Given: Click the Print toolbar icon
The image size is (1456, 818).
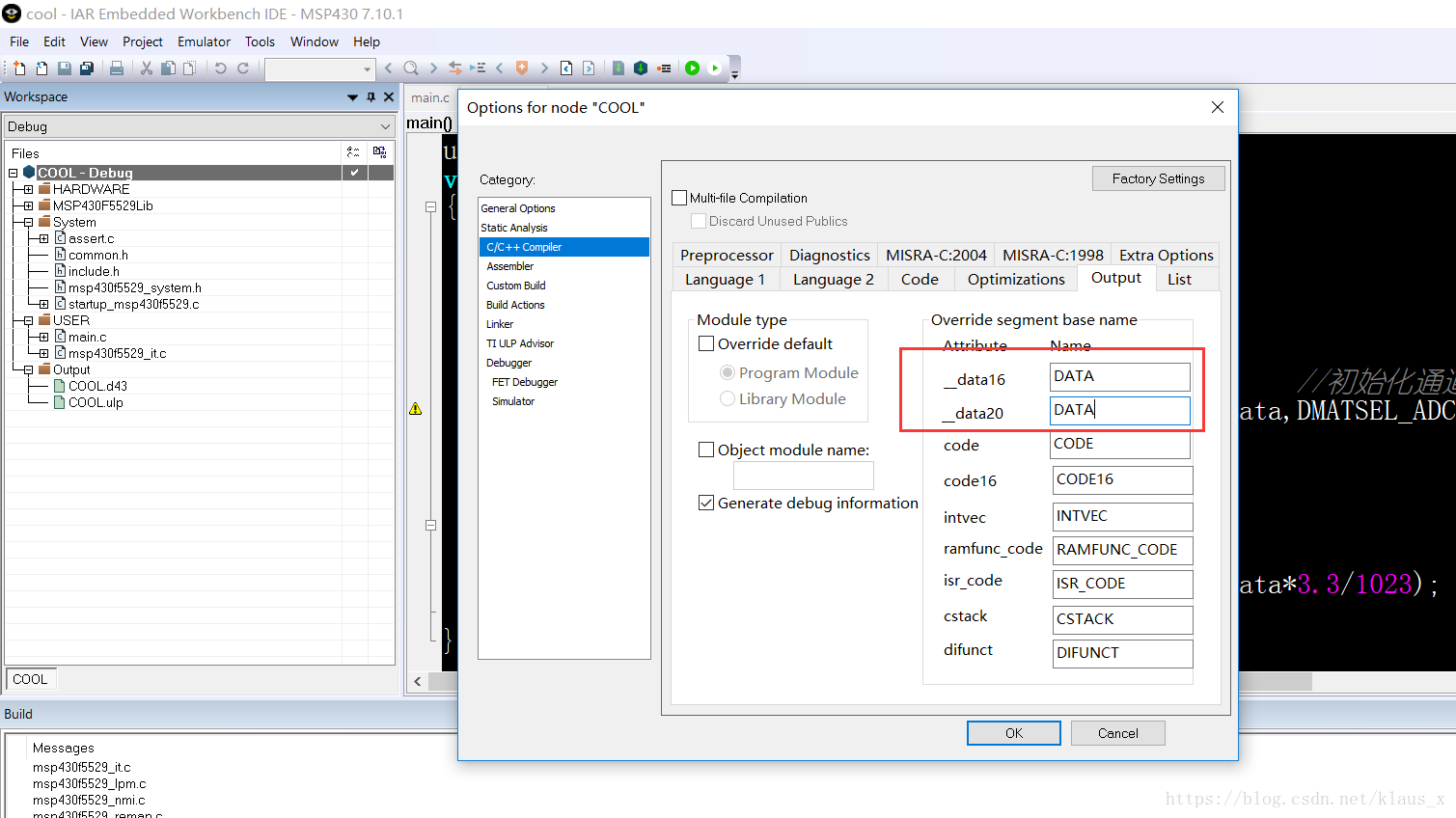Looking at the screenshot, I should pyautogui.click(x=117, y=68).
